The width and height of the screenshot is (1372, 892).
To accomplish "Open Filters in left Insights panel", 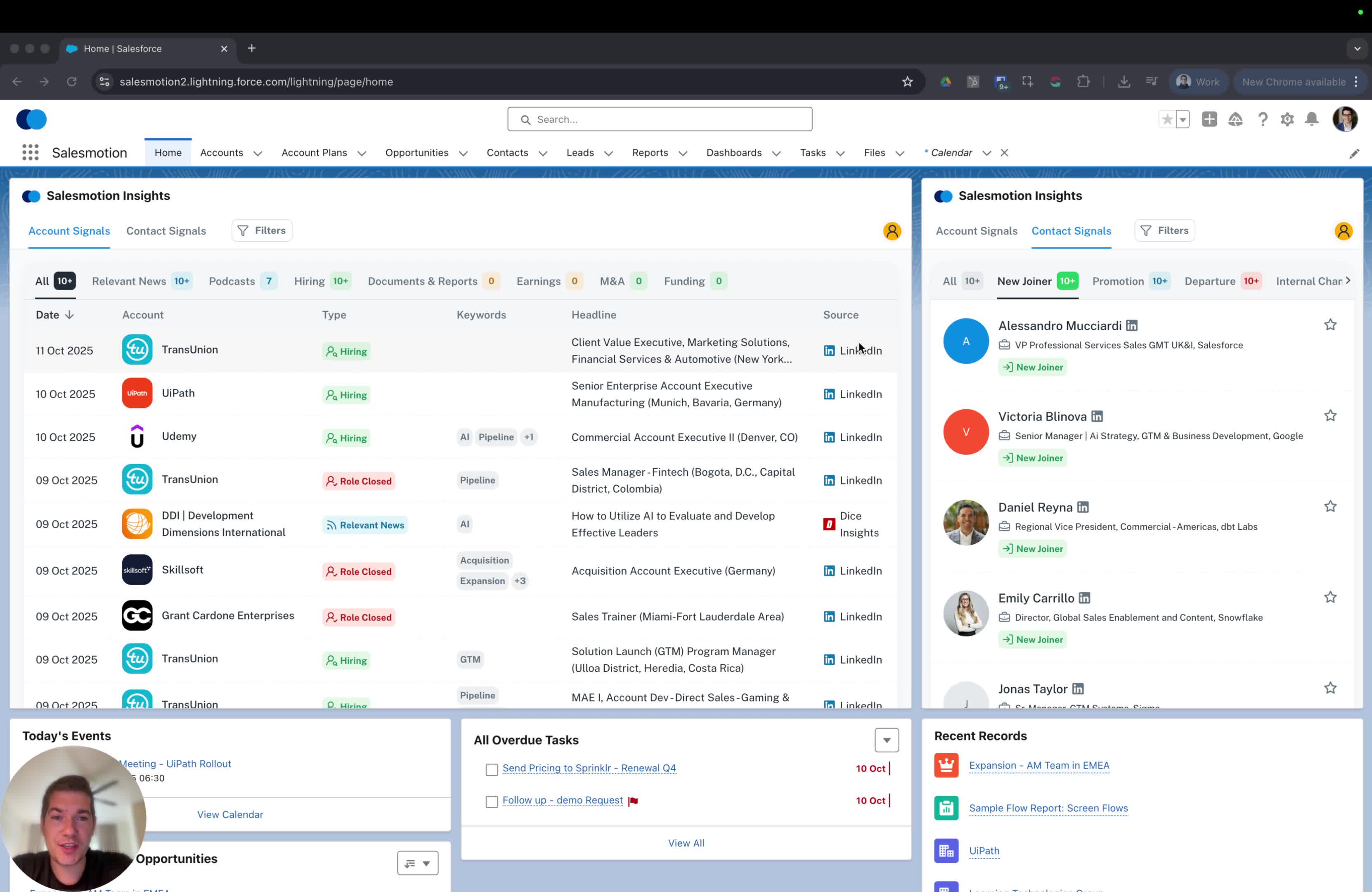I will (x=262, y=231).
